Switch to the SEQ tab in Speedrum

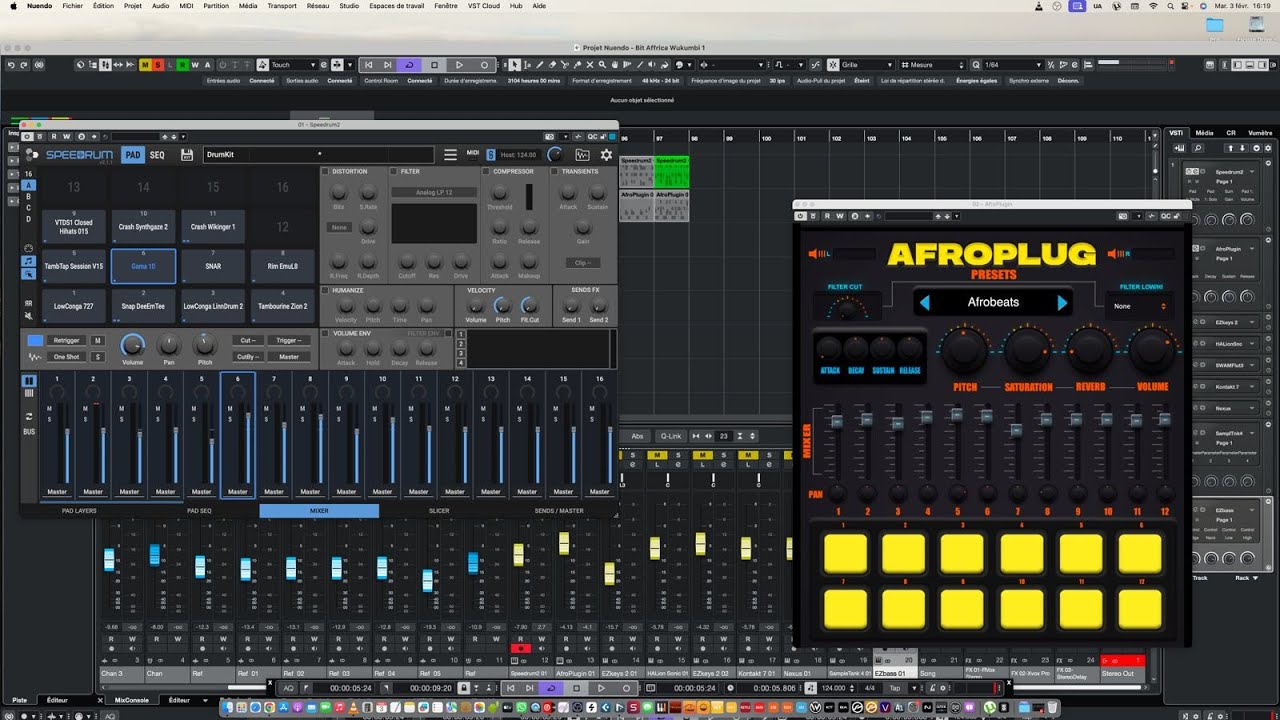(x=157, y=155)
